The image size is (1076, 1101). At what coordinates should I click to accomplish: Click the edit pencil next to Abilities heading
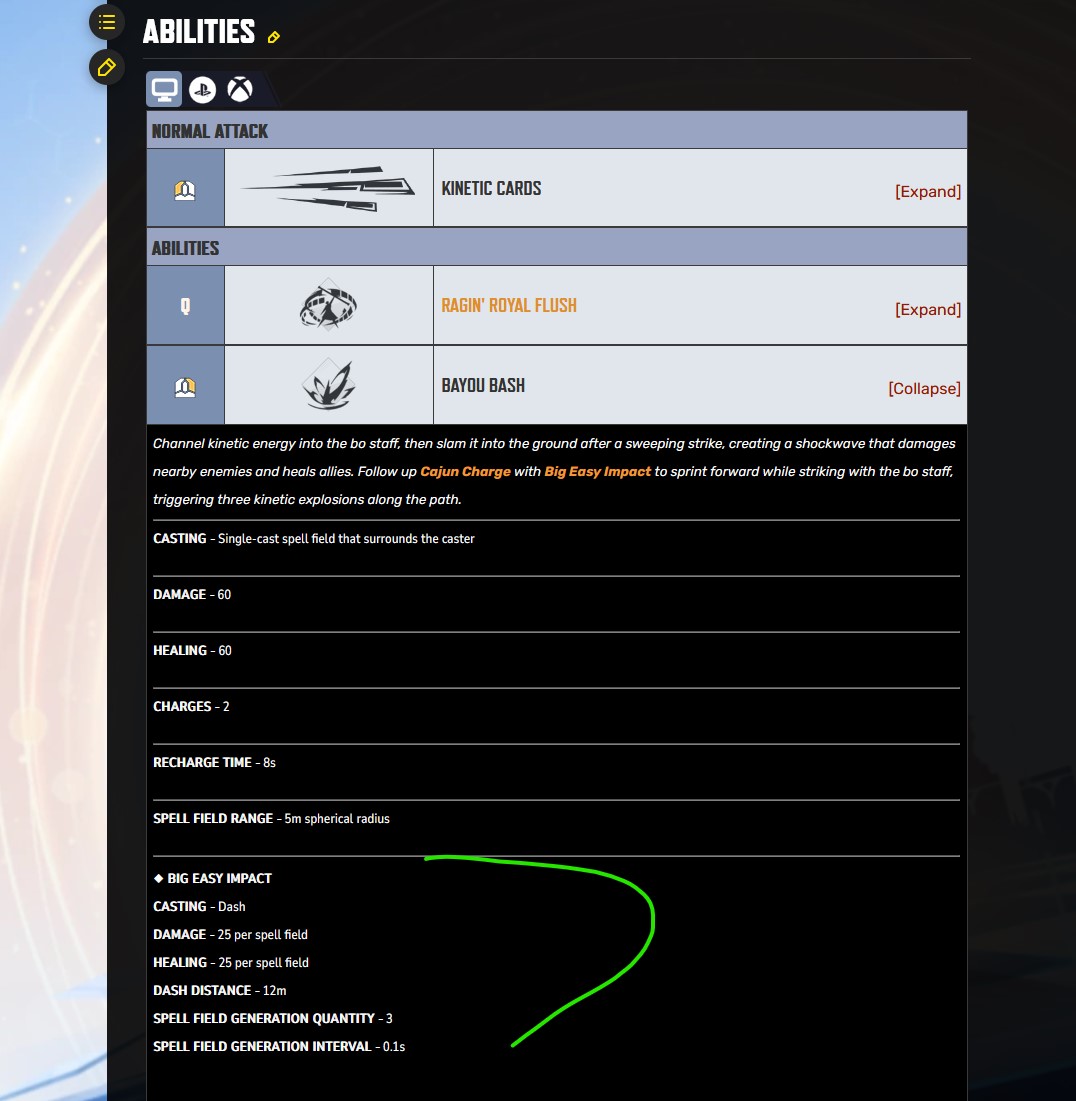coord(274,37)
